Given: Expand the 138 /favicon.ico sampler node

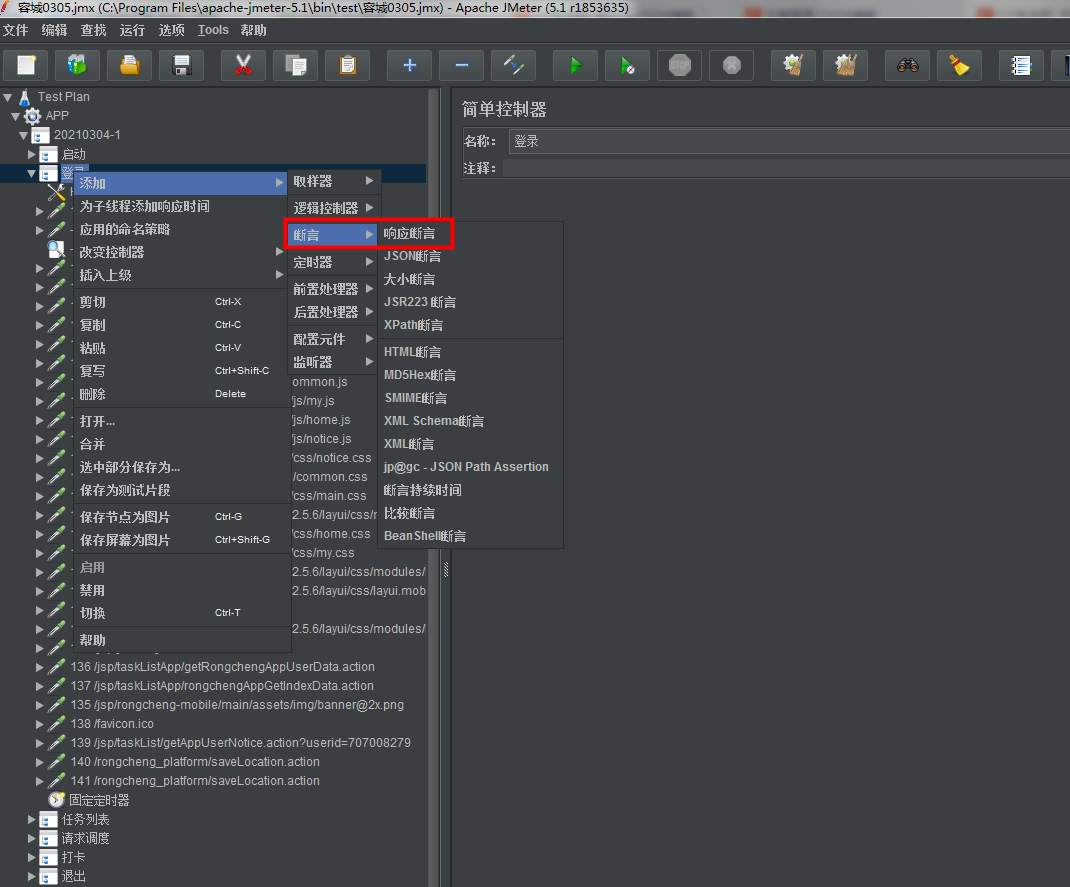Looking at the screenshot, I should 40,724.
